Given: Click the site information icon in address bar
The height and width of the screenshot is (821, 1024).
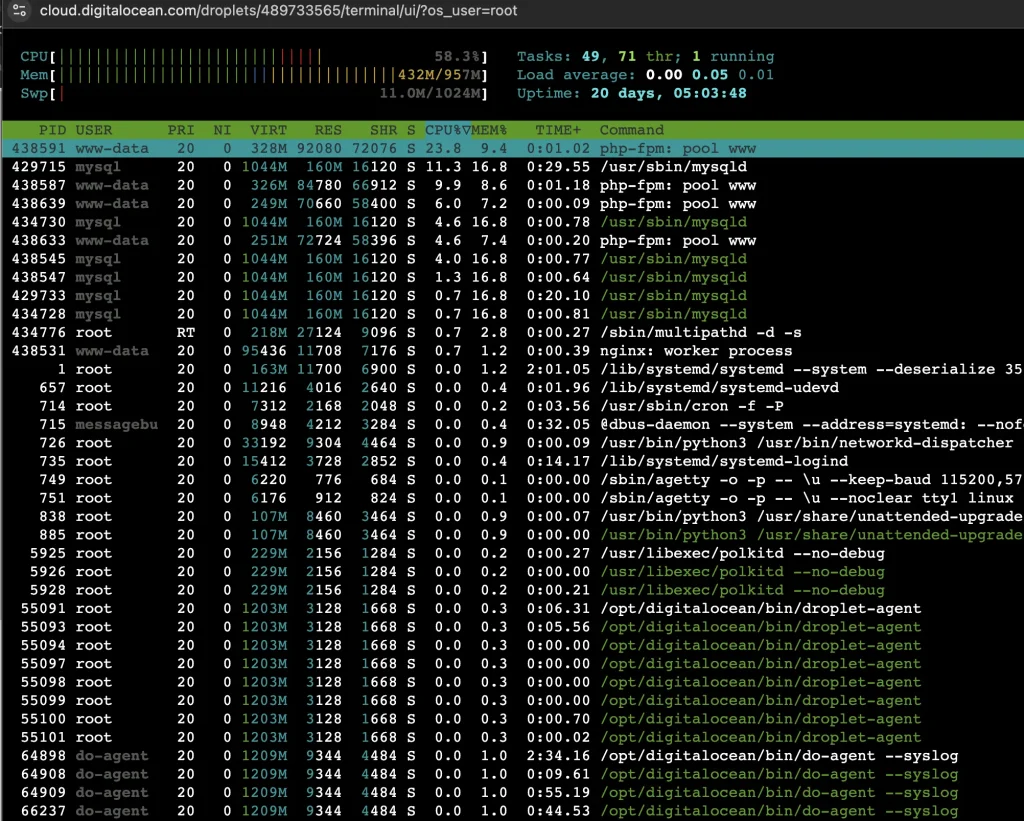Looking at the screenshot, I should 20,10.
